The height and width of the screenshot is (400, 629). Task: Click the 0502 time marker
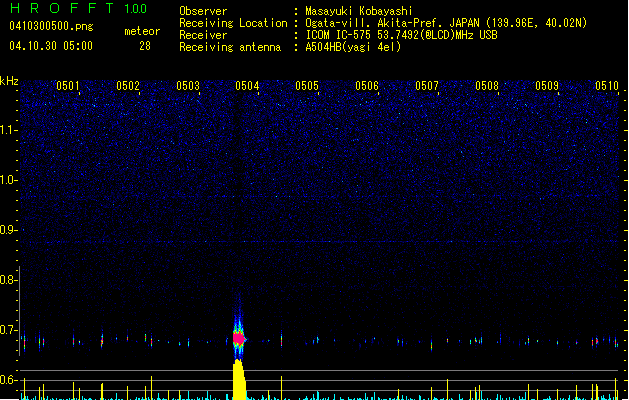pos(128,86)
